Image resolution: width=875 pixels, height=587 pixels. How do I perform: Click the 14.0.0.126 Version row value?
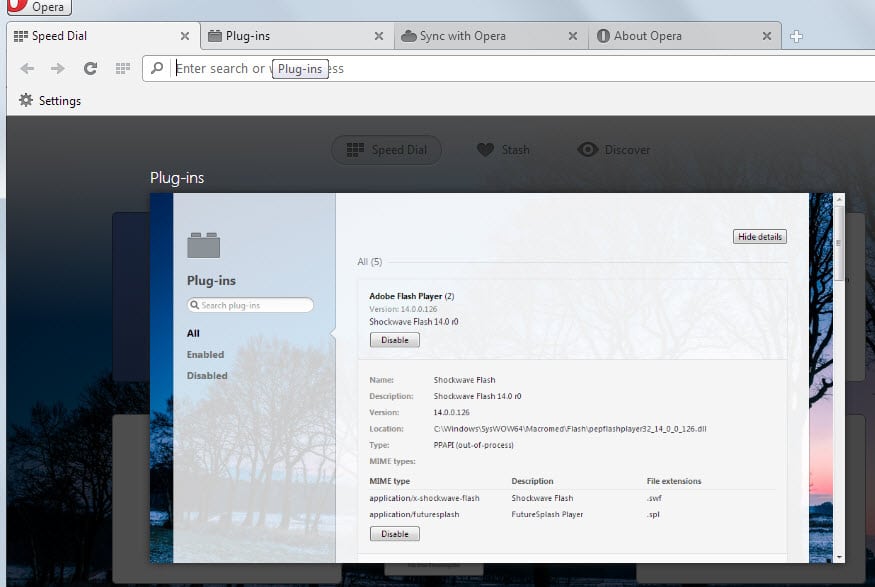click(x=451, y=412)
